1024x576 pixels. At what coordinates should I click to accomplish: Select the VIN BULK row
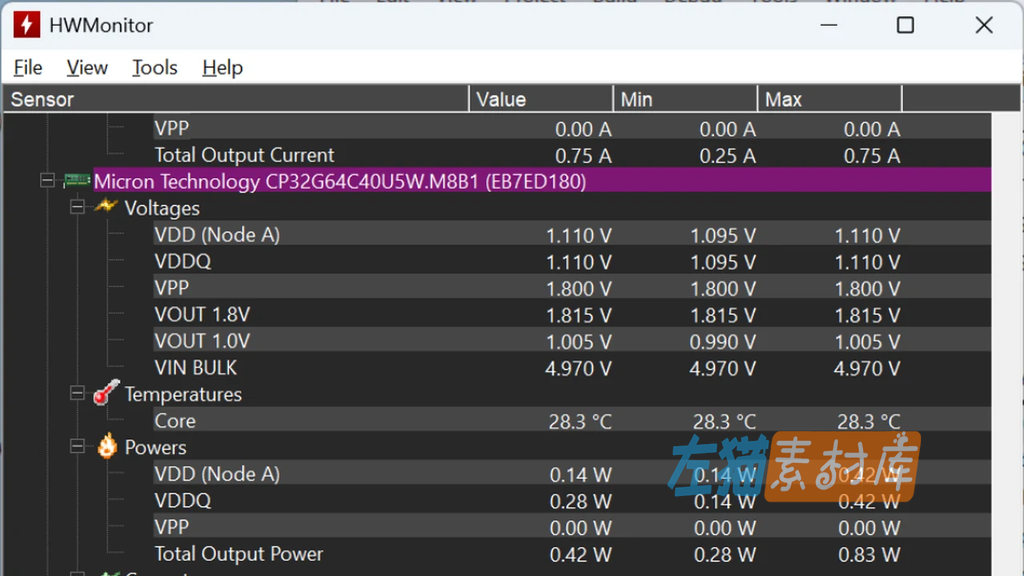(x=572, y=368)
